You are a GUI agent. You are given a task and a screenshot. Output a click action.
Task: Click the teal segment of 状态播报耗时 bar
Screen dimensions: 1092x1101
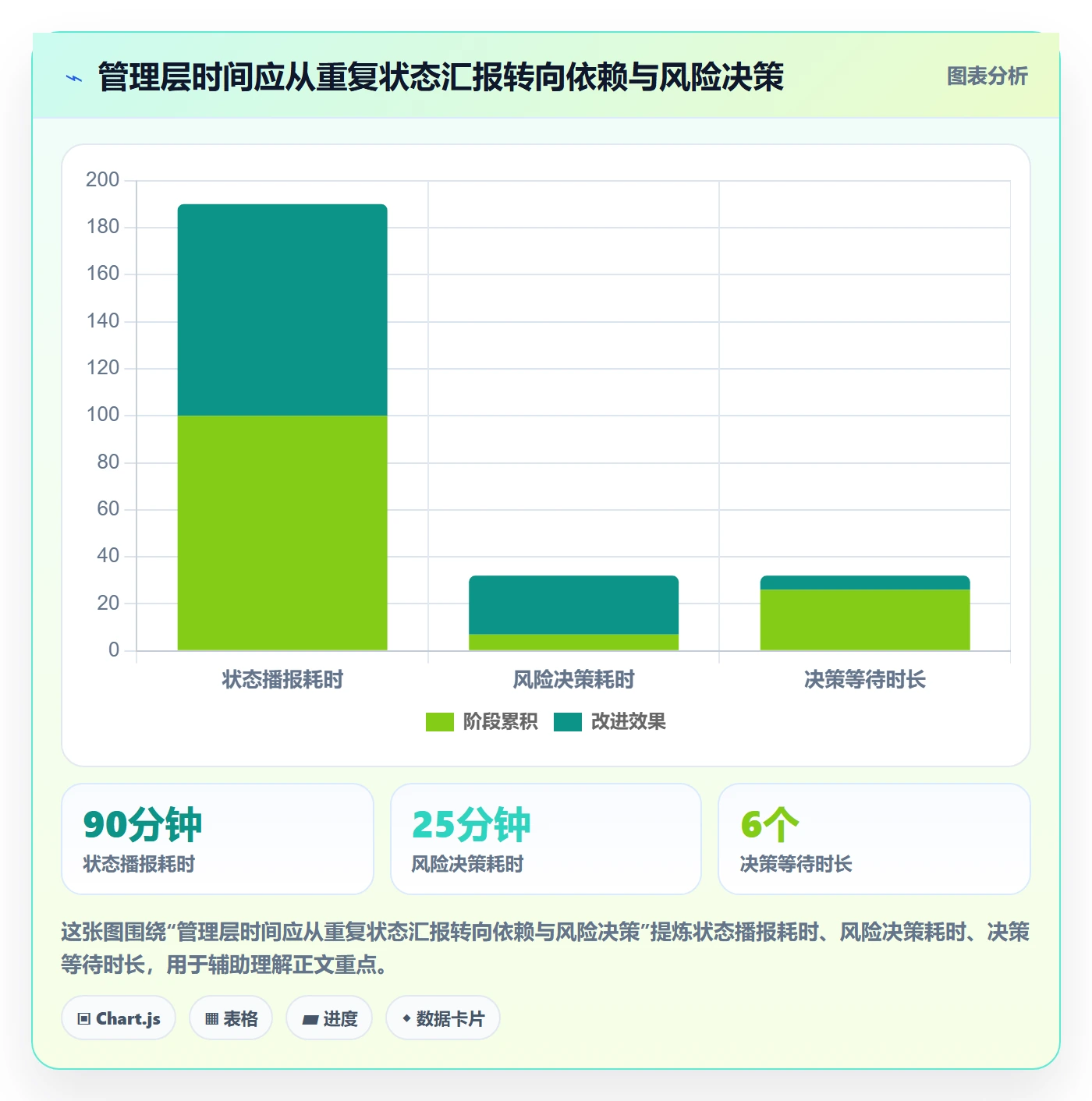(282, 310)
